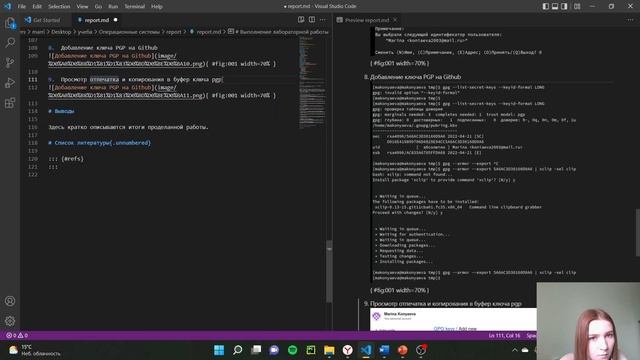Show hidden icons in system tray
Viewport: 640px width, 360px height.
515,350
